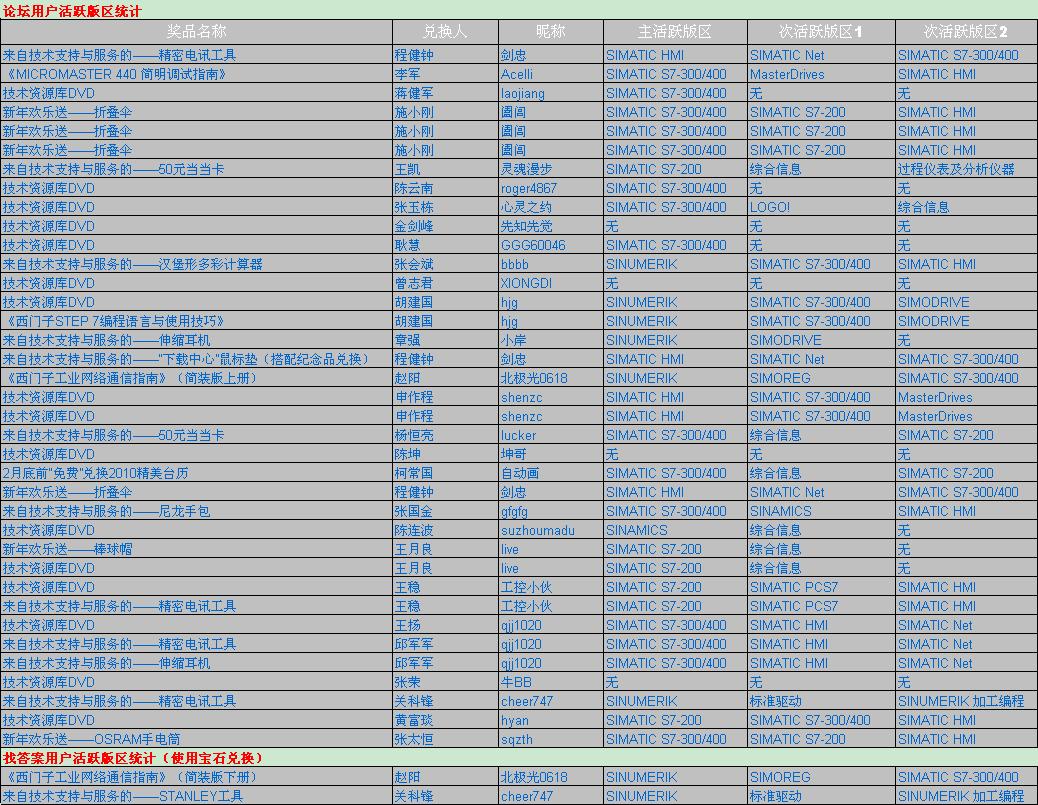Click the nickname bbbb
The height and width of the screenshot is (805, 1038).
[x=514, y=264]
